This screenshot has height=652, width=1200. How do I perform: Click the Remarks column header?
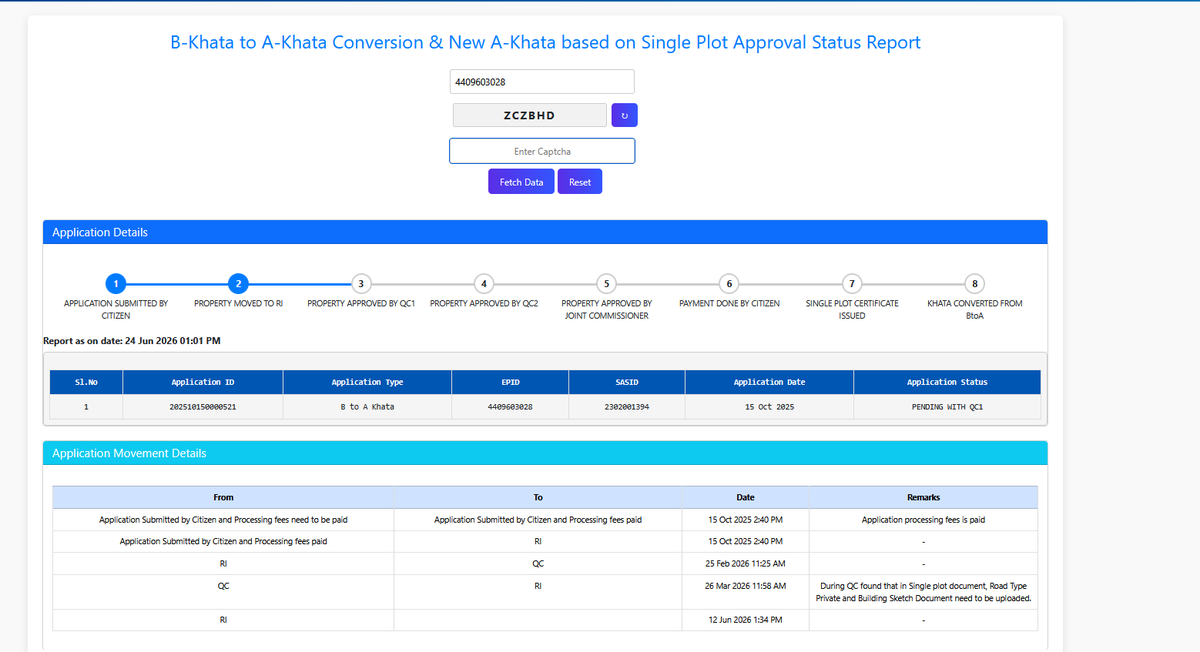(x=924, y=497)
